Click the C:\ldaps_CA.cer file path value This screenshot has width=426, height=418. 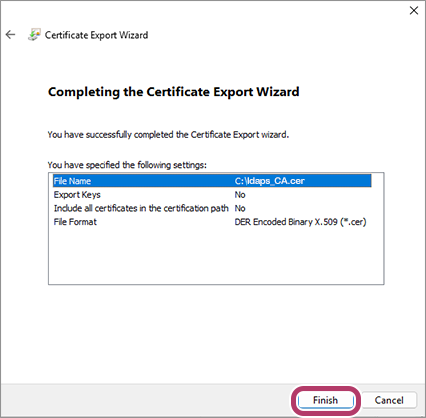269,181
